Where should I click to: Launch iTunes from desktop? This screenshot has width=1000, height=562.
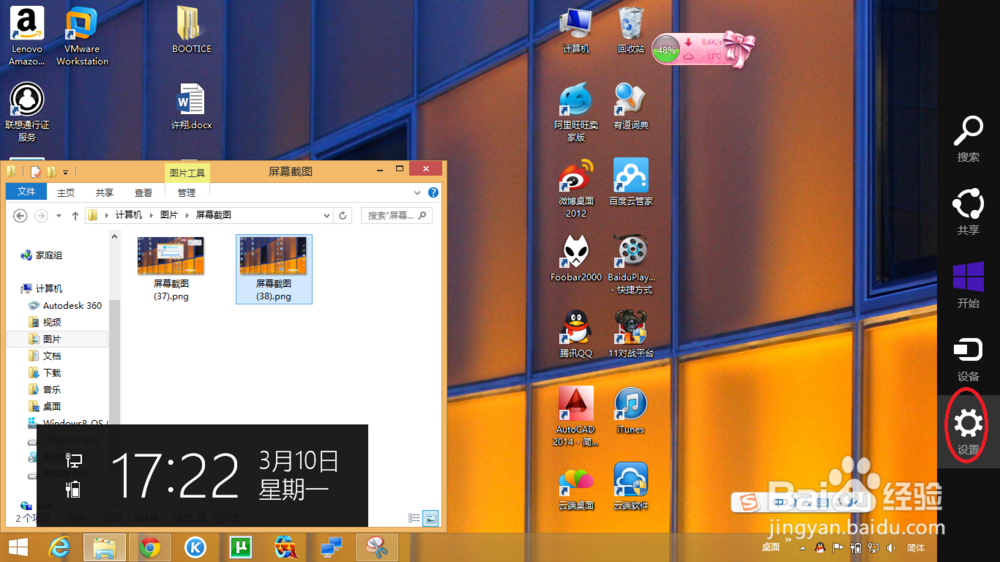[x=631, y=411]
